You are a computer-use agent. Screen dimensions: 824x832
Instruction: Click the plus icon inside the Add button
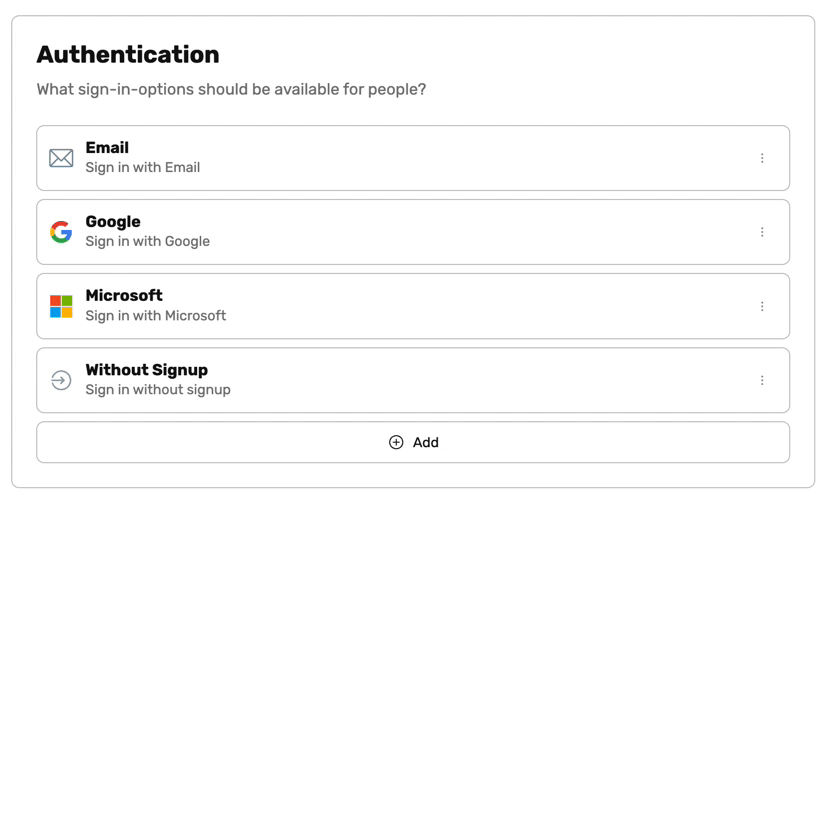396,442
